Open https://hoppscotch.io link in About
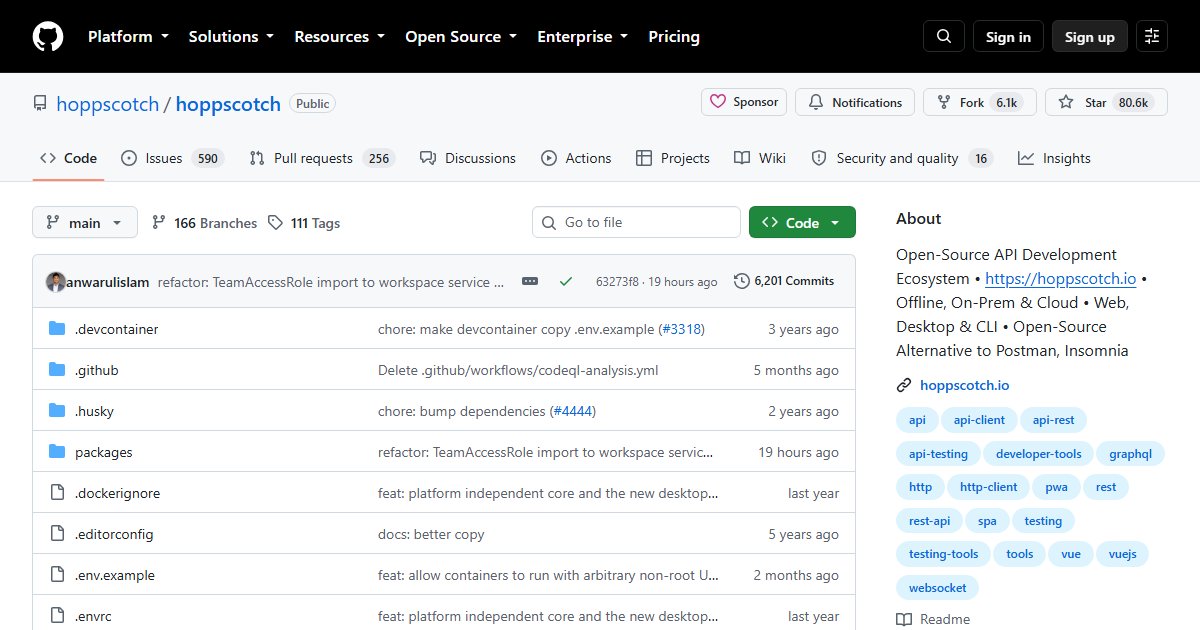The height and width of the screenshot is (630, 1200). point(1061,279)
